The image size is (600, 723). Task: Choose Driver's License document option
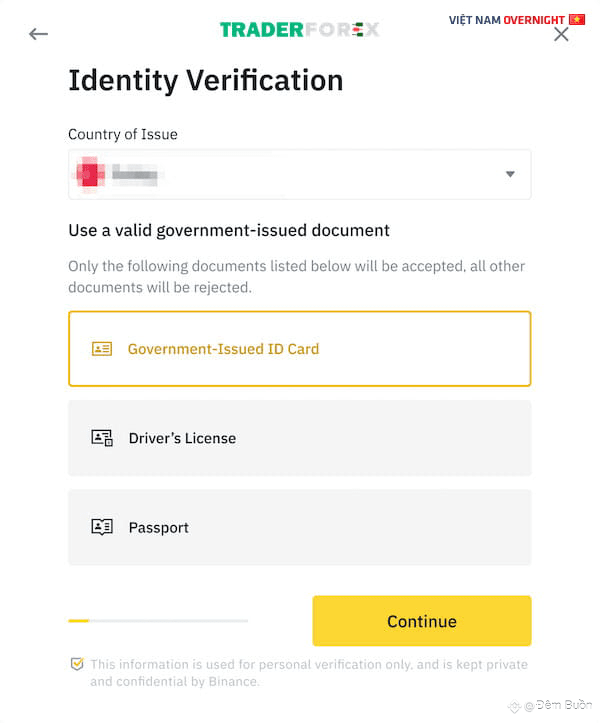(300, 438)
